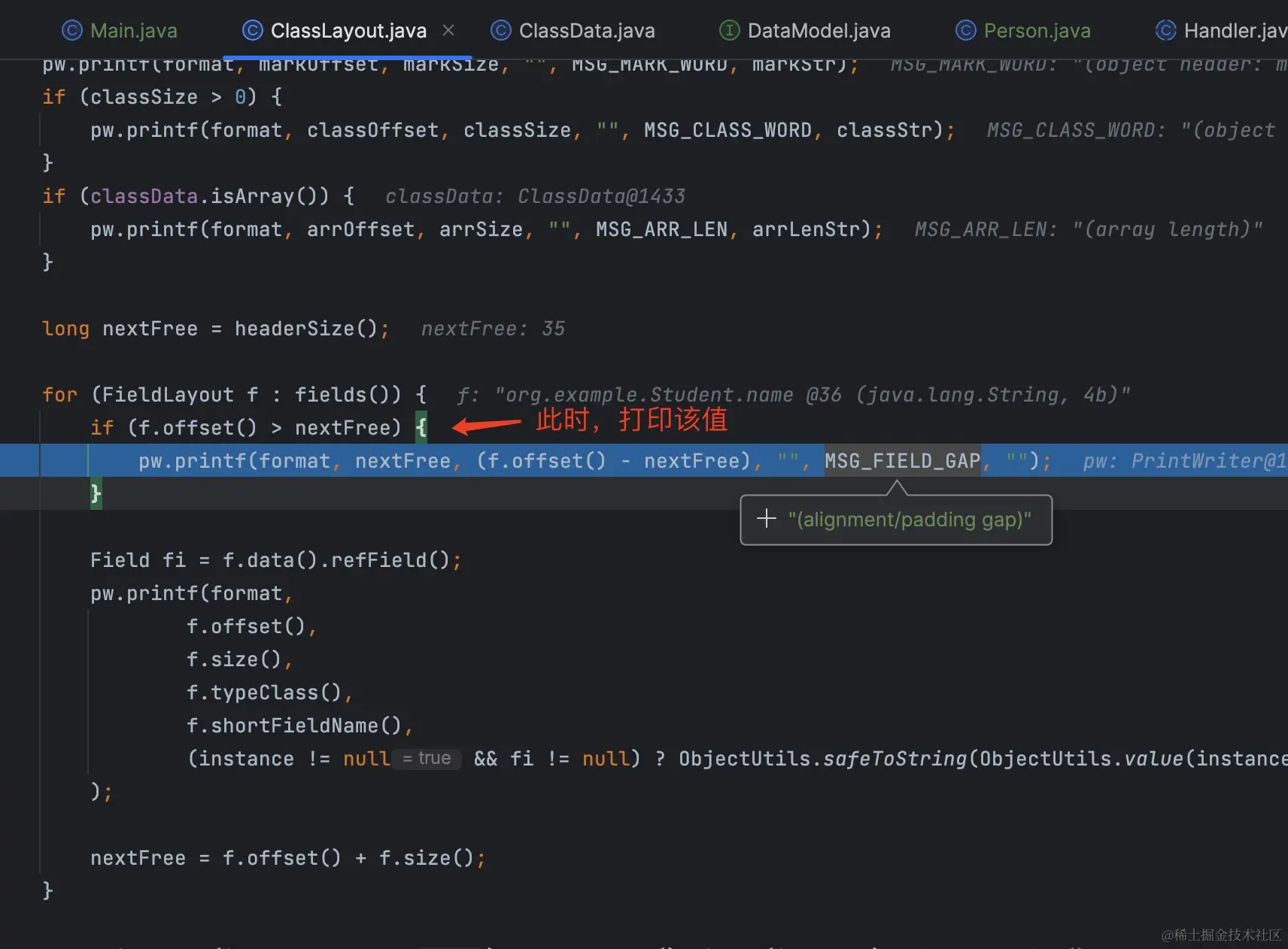1288x949 pixels.
Task: Click the classOffset argument
Action: pyautogui.click(x=372, y=130)
